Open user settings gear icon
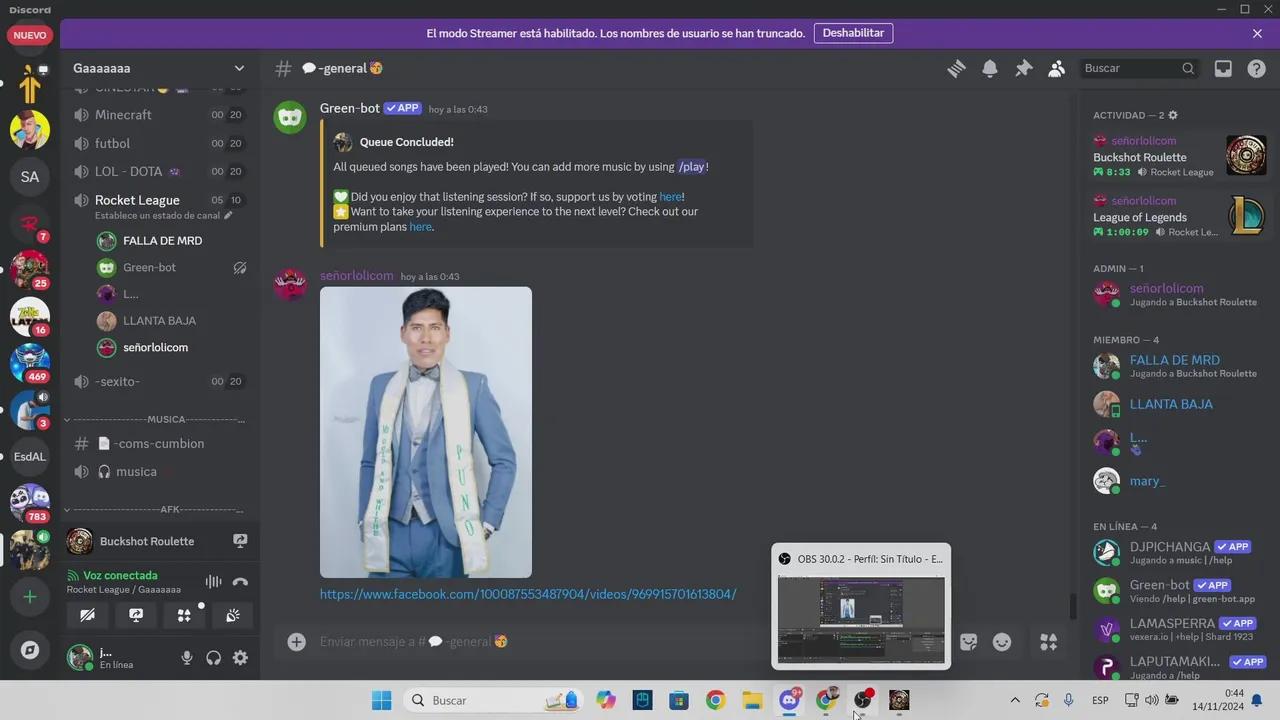 tap(240, 657)
